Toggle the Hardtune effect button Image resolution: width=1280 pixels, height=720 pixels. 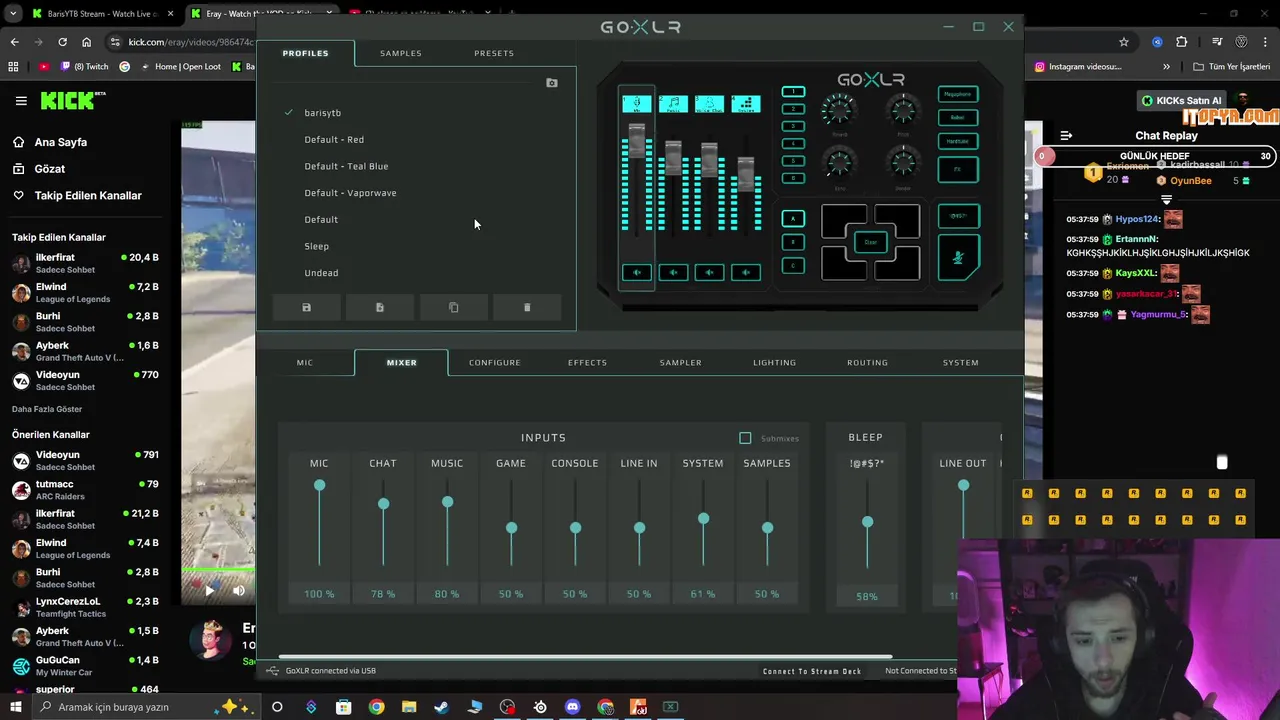point(958,141)
